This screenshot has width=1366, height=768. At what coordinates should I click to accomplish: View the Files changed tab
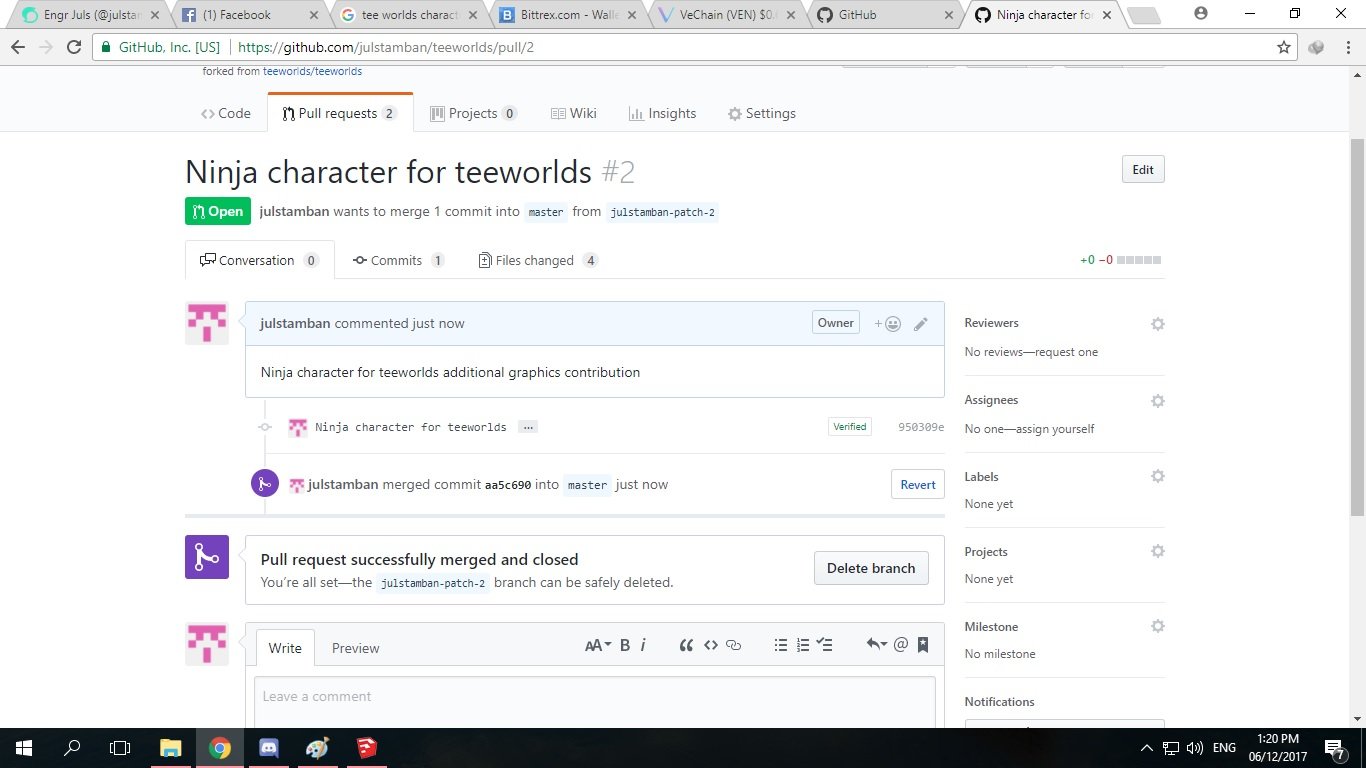point(538,260)
